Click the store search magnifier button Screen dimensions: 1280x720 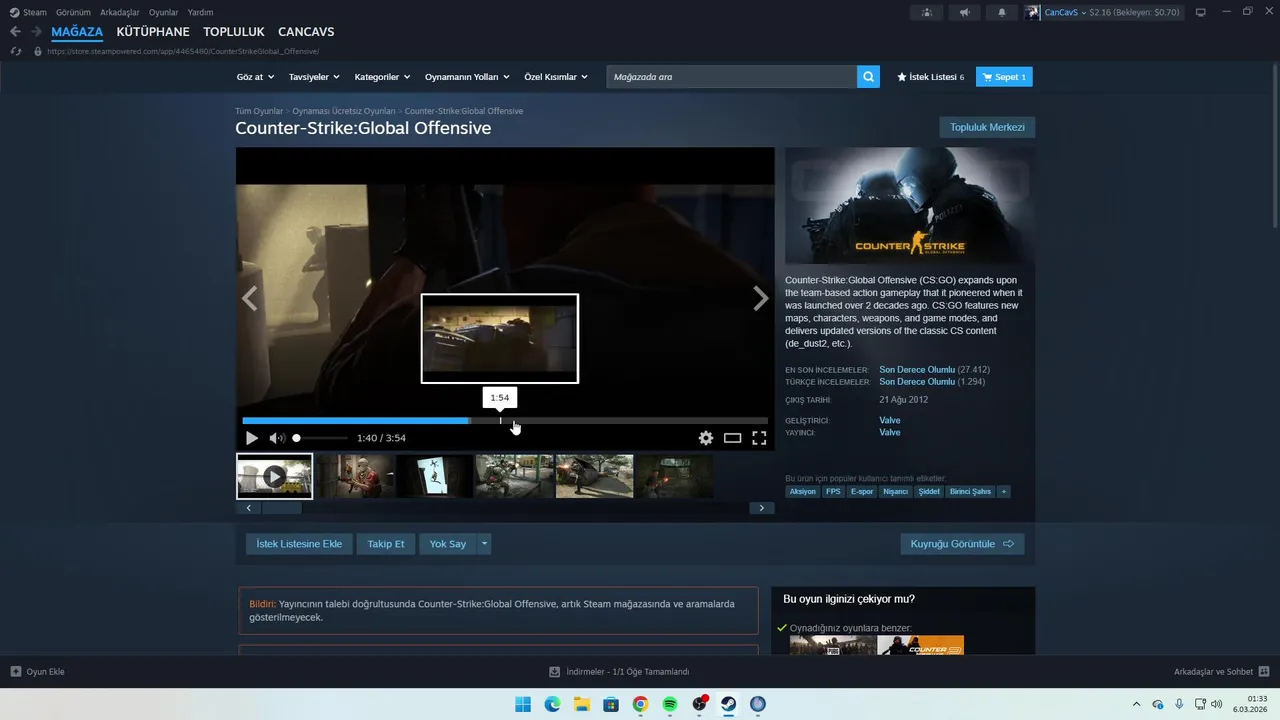point(868,76)
